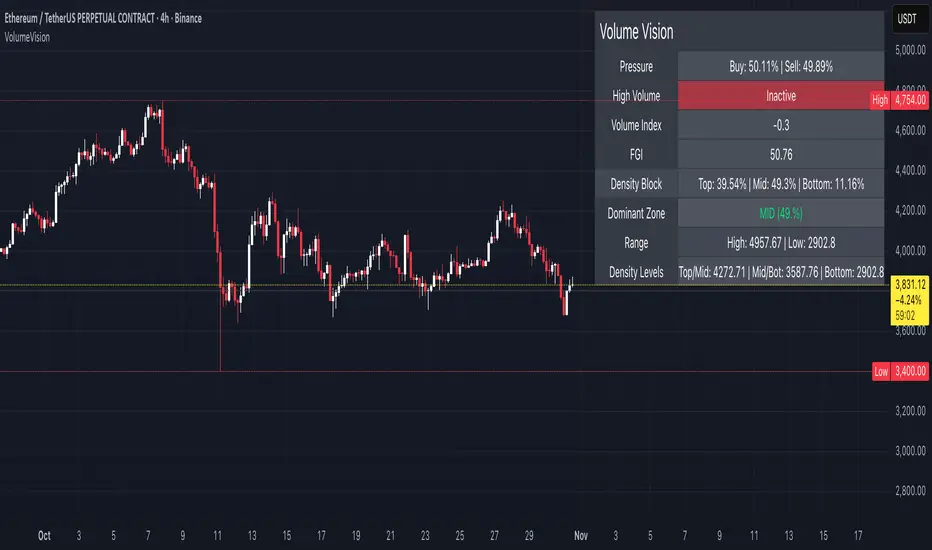Click the Volume Index value -0.3
Image resolution: width=932 pixels, height=550 pixels.
pos(780,126)
